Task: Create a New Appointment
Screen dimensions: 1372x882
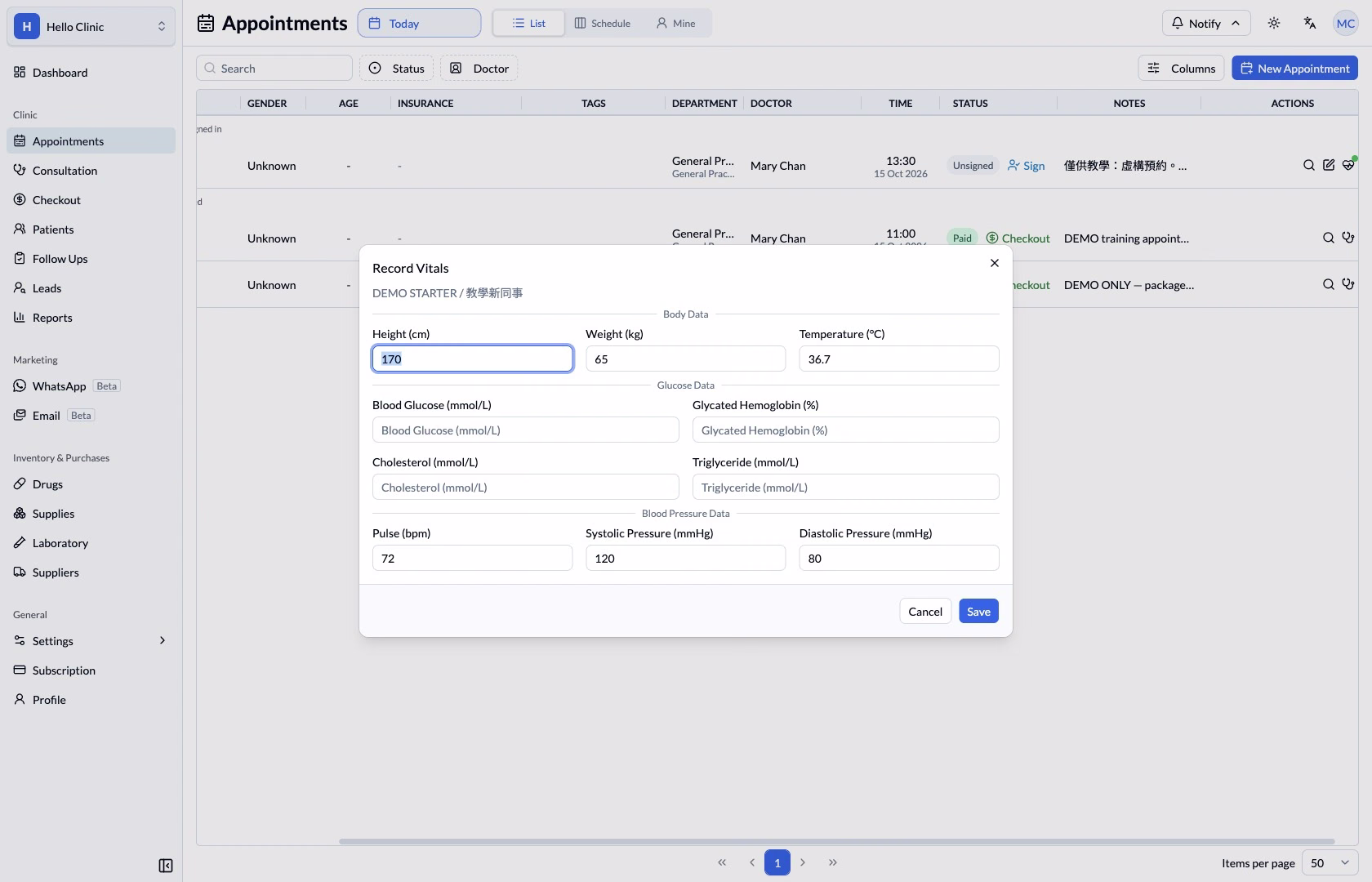Action: click(x=1294, y=69)
